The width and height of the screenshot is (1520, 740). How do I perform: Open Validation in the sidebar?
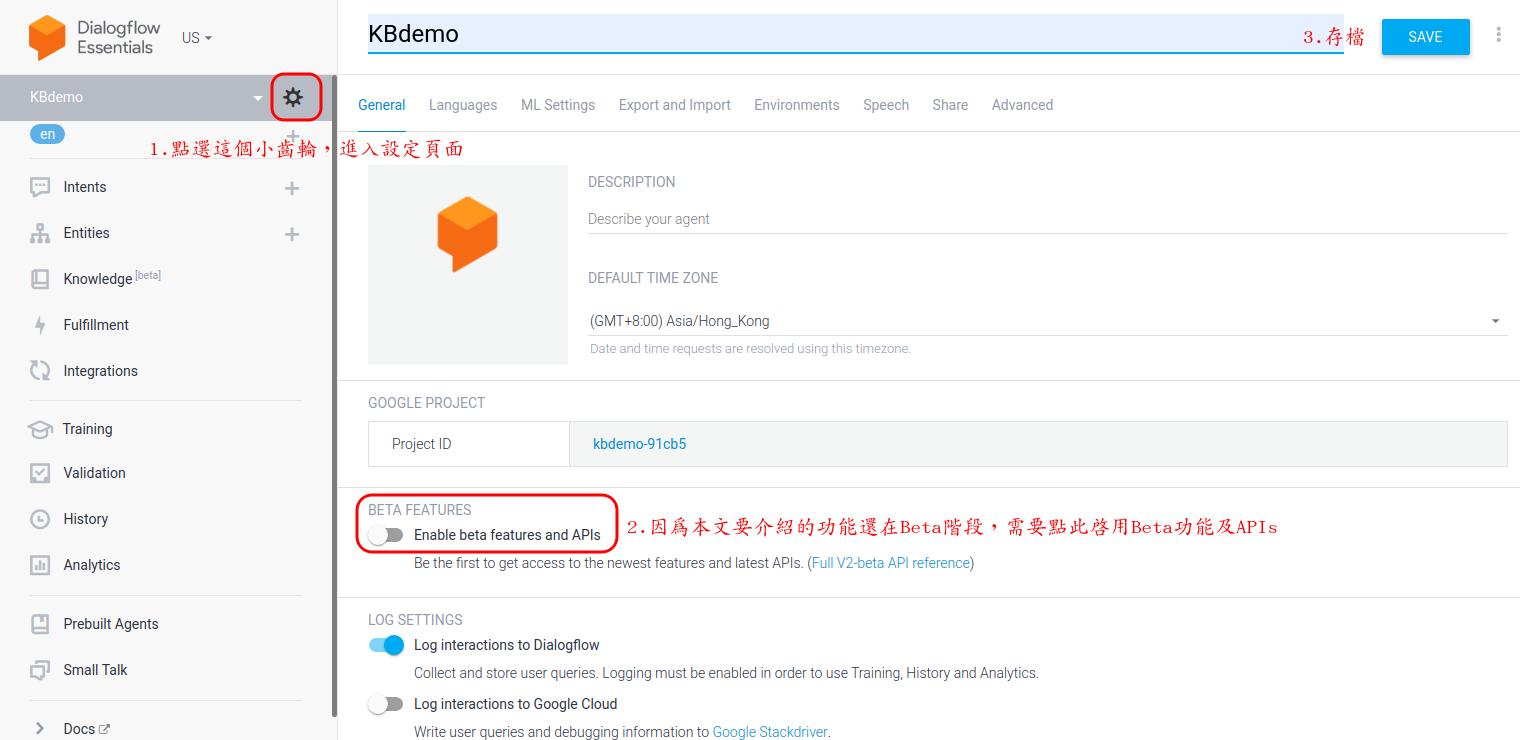(95, 473)
